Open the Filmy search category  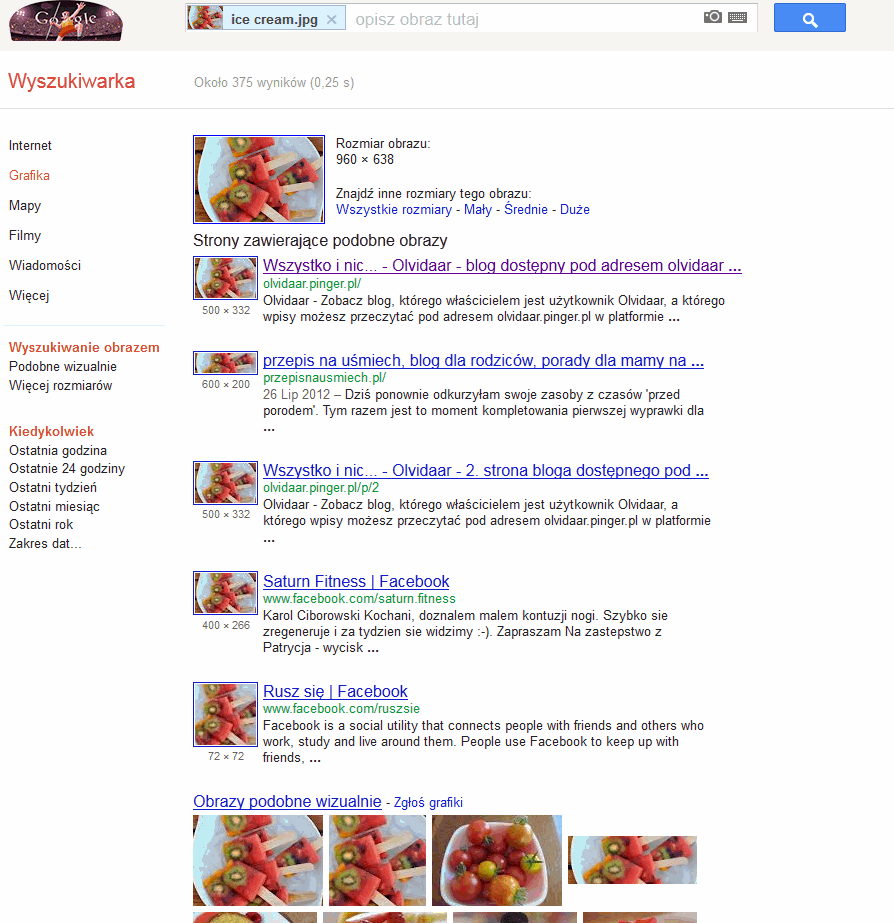tap(25, 235)
